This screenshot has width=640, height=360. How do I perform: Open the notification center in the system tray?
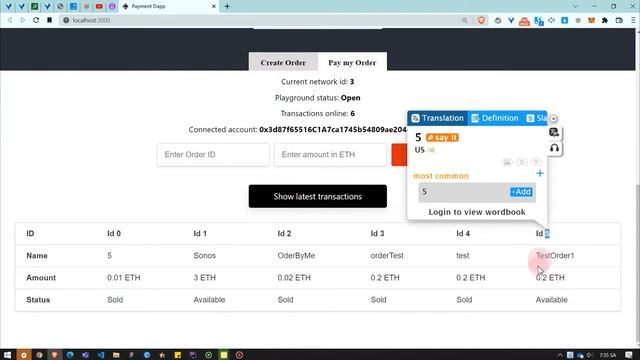629,355
